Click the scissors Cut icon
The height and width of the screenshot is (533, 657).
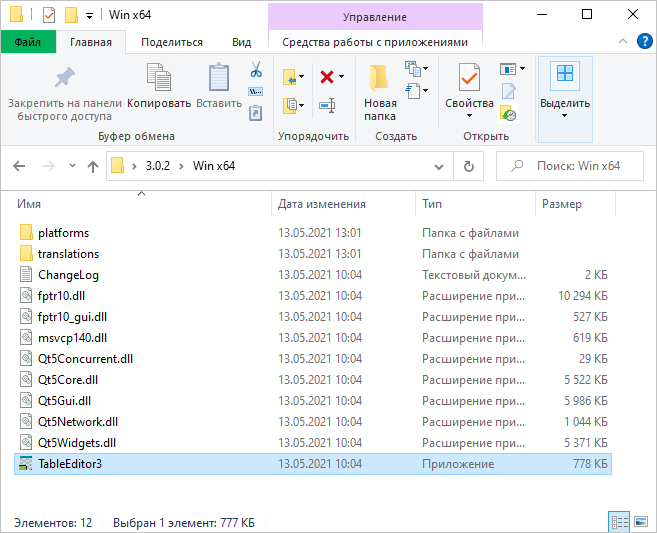pos(255,71)
